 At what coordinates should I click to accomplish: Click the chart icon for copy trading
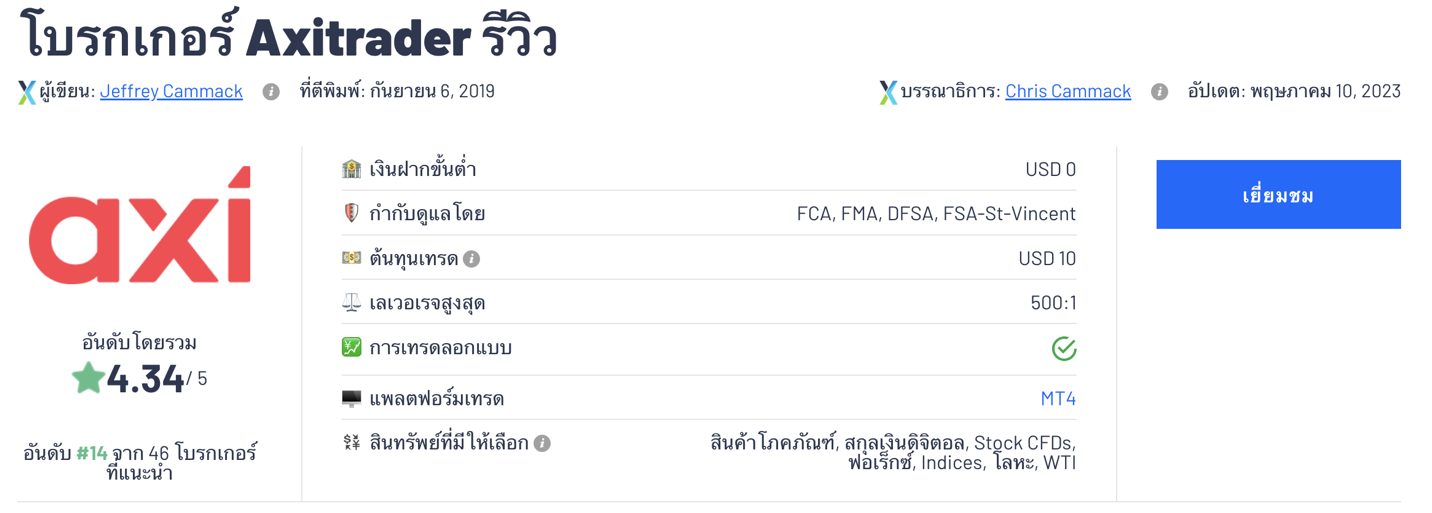click(x=351, y=347)
